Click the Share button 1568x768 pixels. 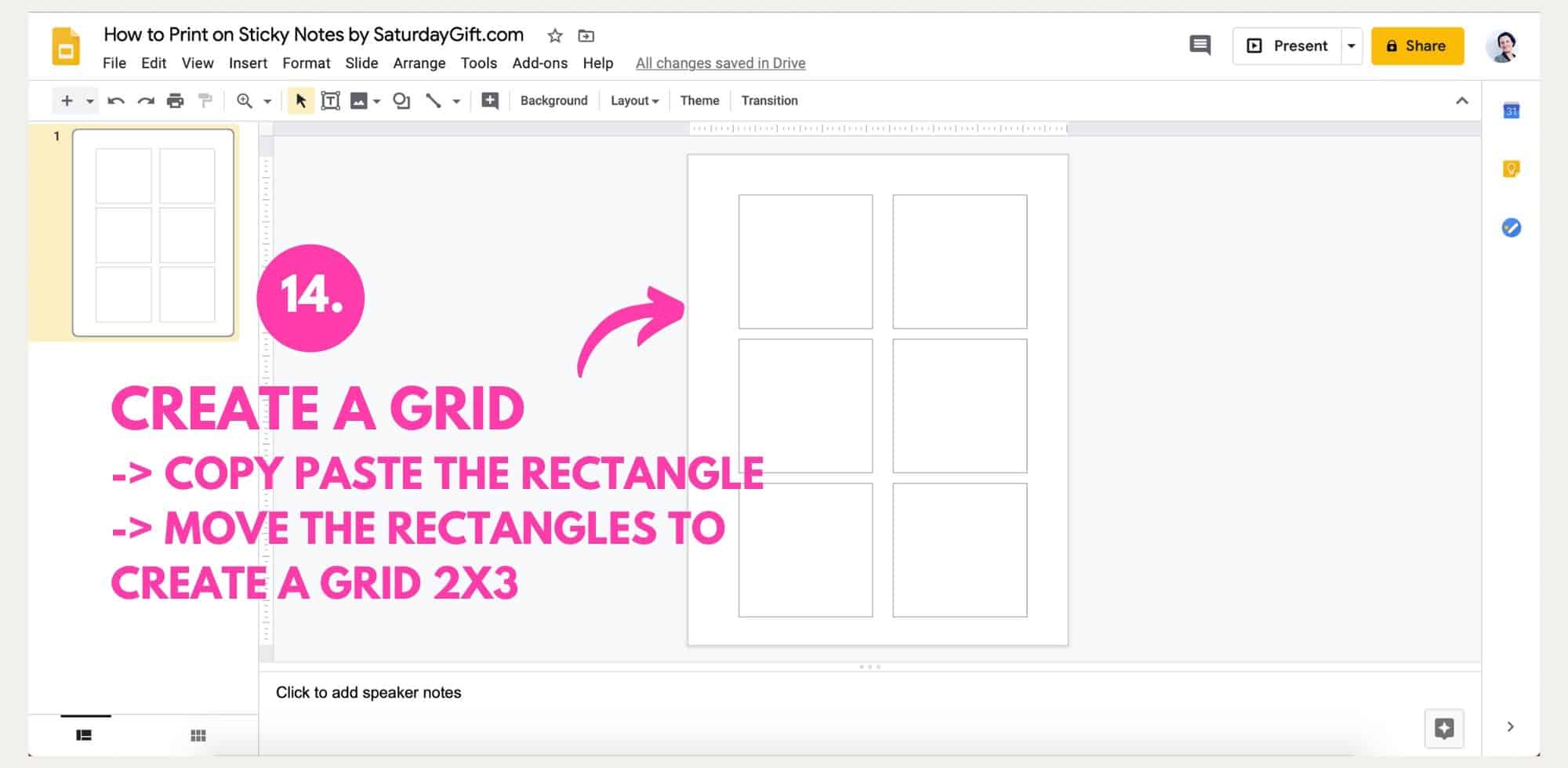coord(1417,45)
